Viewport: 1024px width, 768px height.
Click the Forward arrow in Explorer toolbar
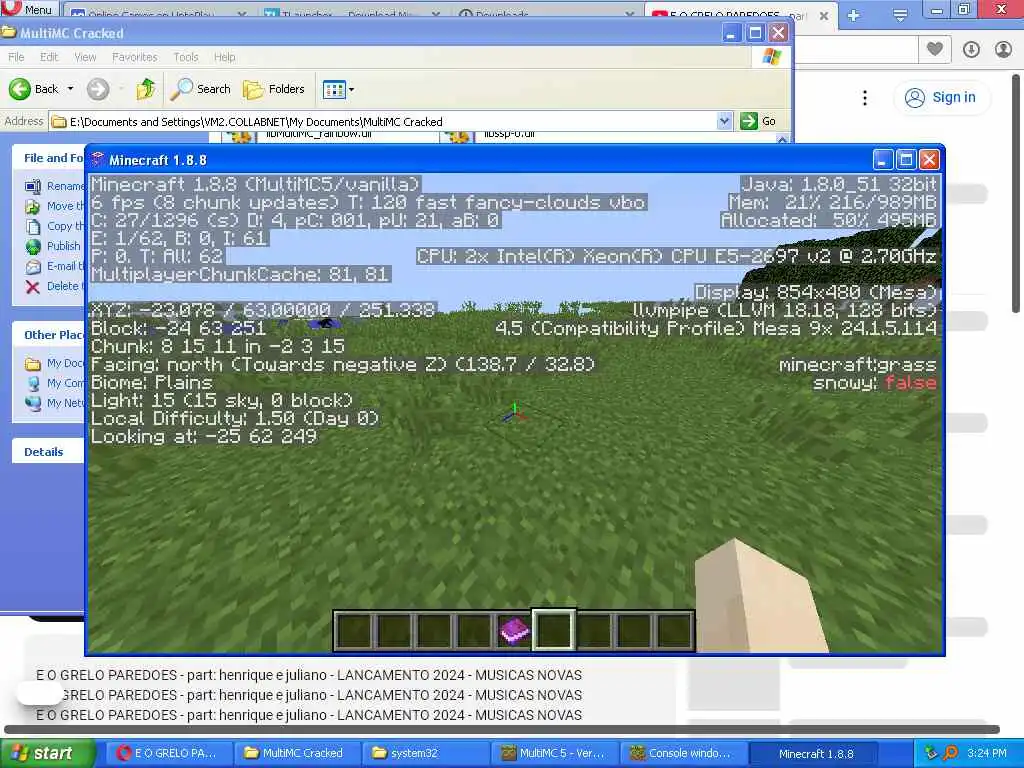[x=99, y=89]
